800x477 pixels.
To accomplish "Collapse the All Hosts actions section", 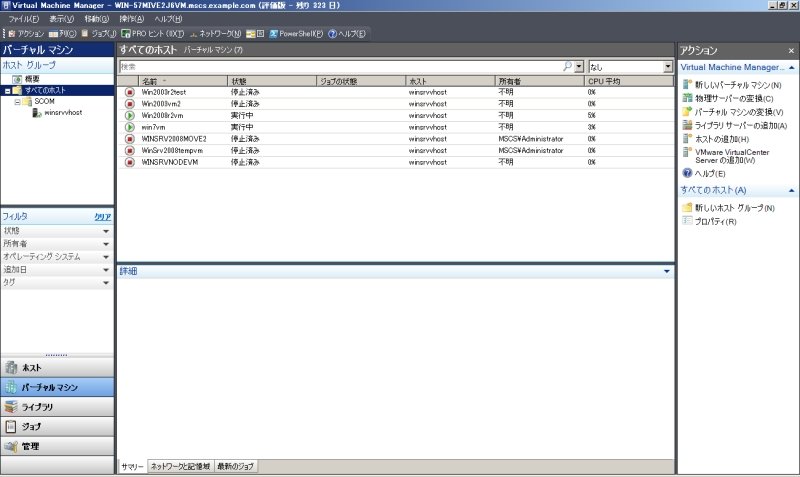I will (x=791, y=190).
